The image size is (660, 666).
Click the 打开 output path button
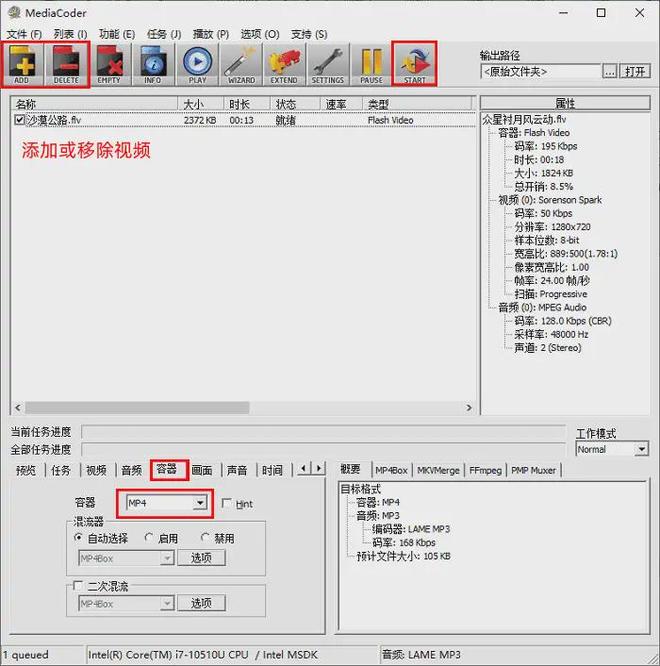pyautogui.click(x=635, y=71)
